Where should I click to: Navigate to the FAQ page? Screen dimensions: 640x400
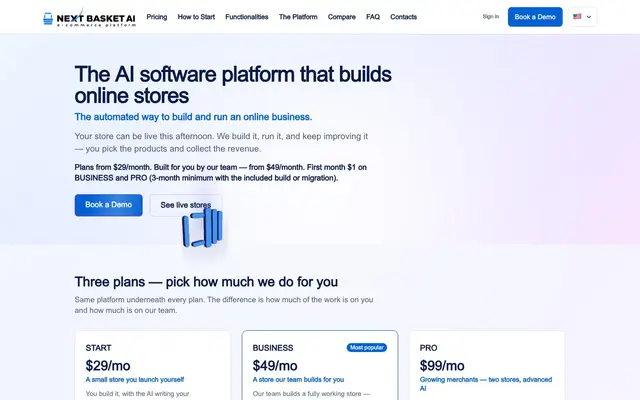point(373,17)
